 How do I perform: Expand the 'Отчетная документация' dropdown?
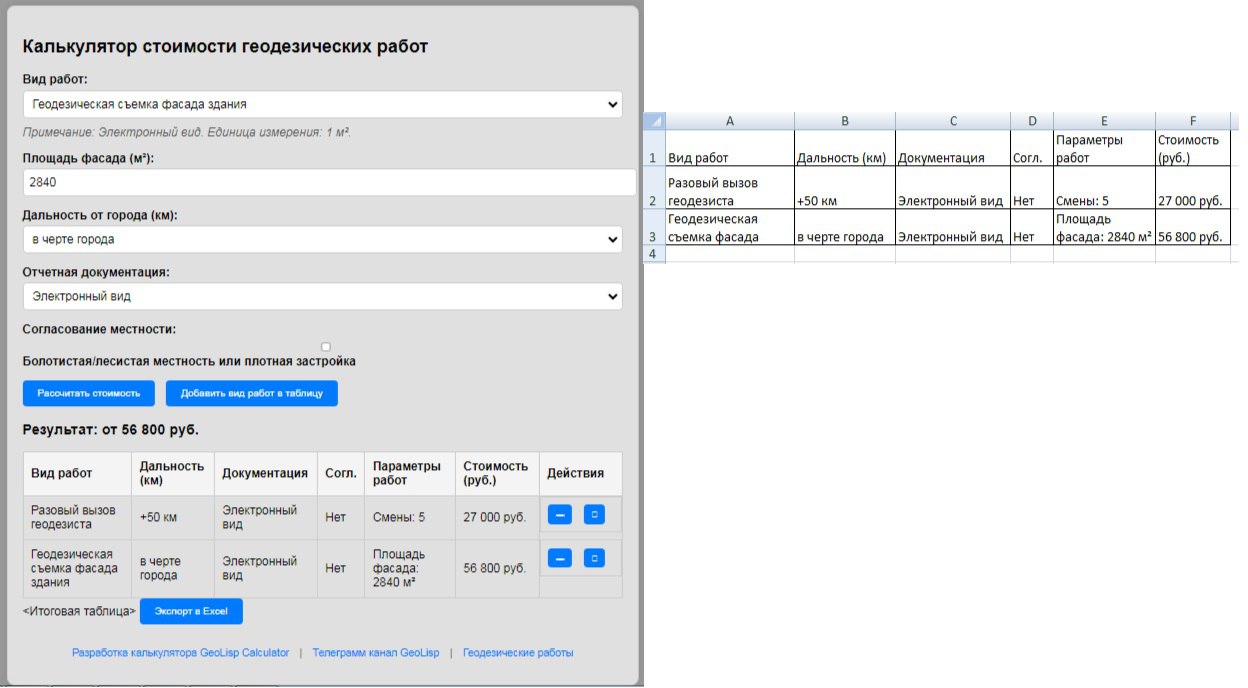pyautogui.click(x=320, y=296)
